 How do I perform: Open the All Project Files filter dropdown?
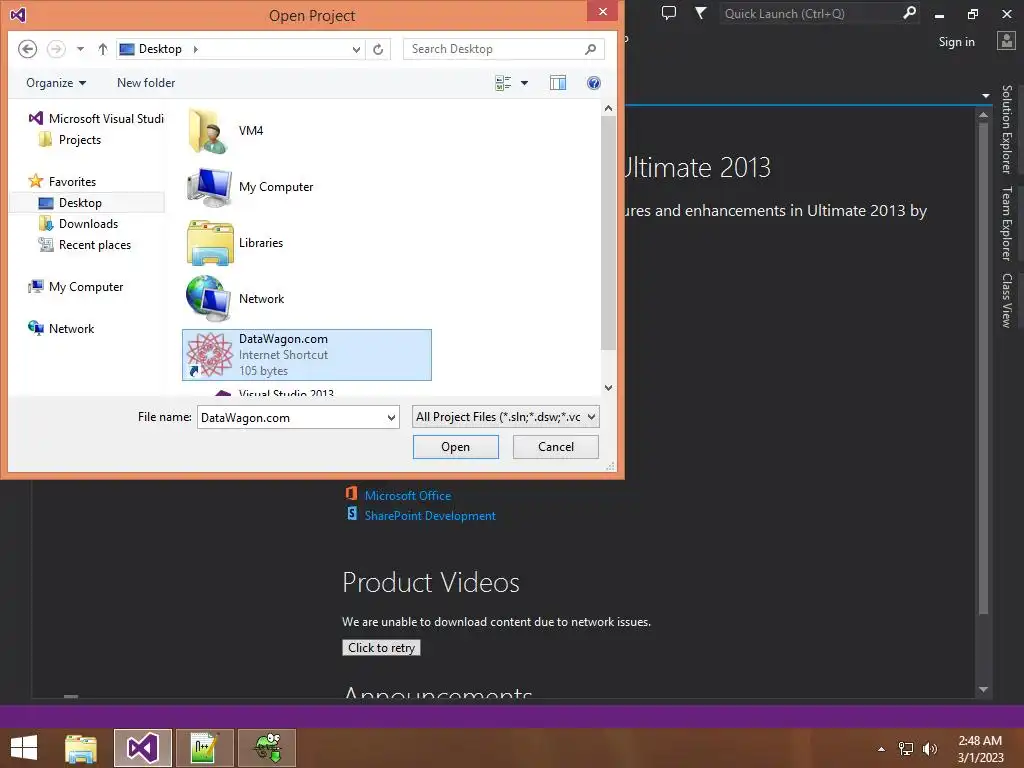(505, 417)
